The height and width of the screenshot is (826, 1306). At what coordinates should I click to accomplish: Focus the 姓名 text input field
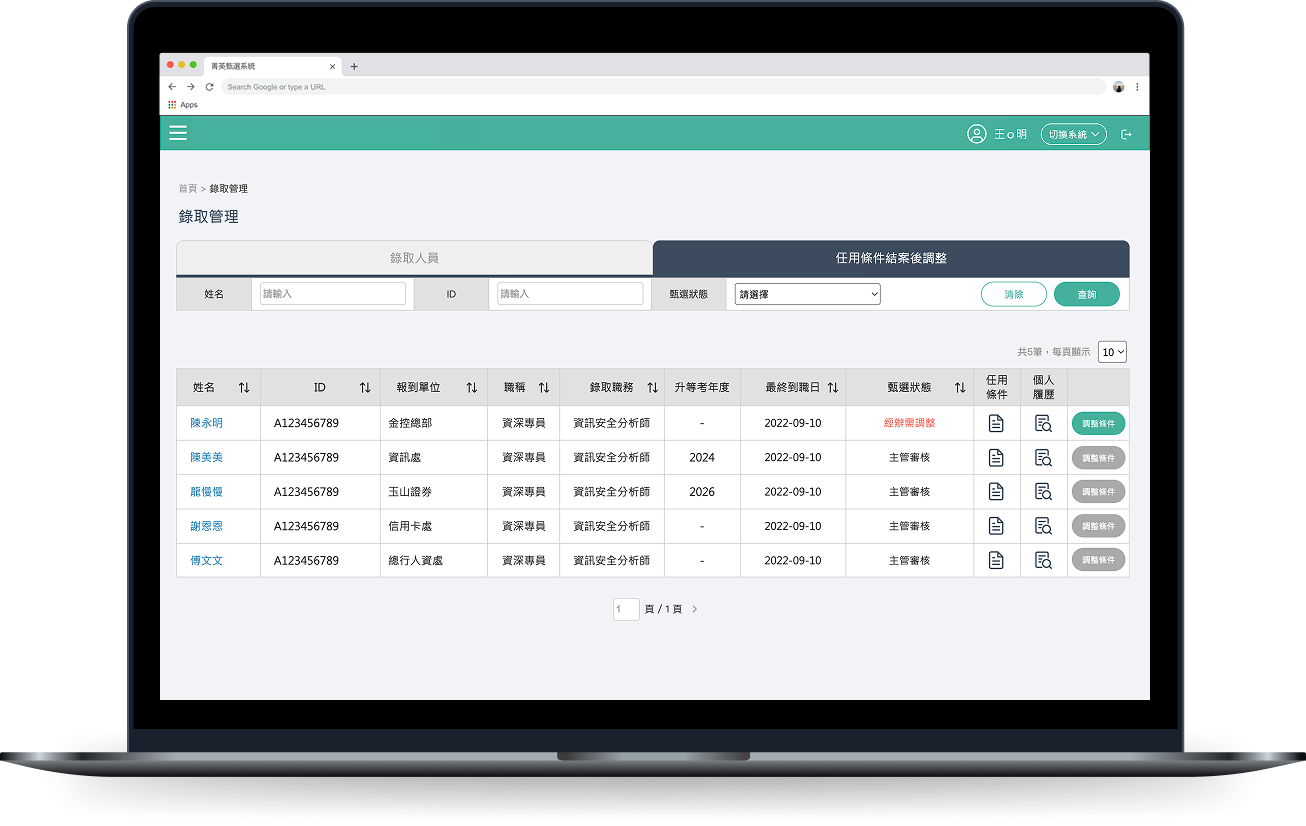(x=333, y=294)
